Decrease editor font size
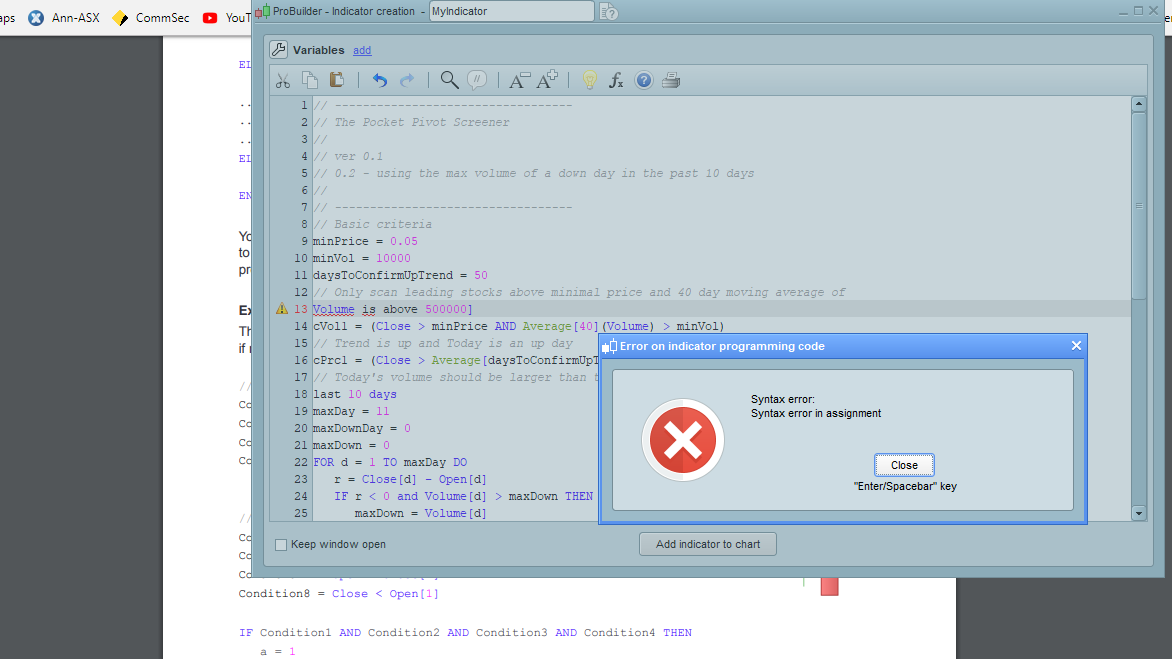1172x659 pixels. 519,80
